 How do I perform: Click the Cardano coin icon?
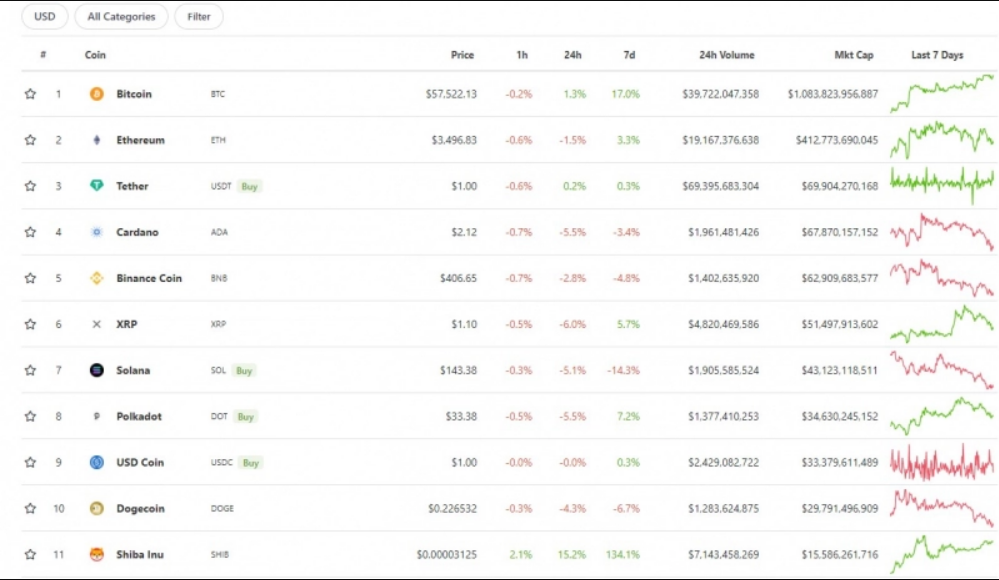[97, 232]
